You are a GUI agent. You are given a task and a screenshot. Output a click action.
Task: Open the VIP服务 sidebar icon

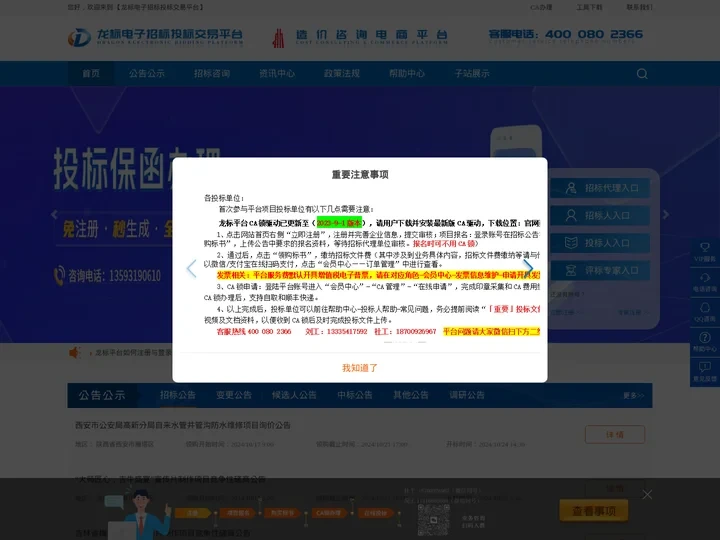point(705,252)
